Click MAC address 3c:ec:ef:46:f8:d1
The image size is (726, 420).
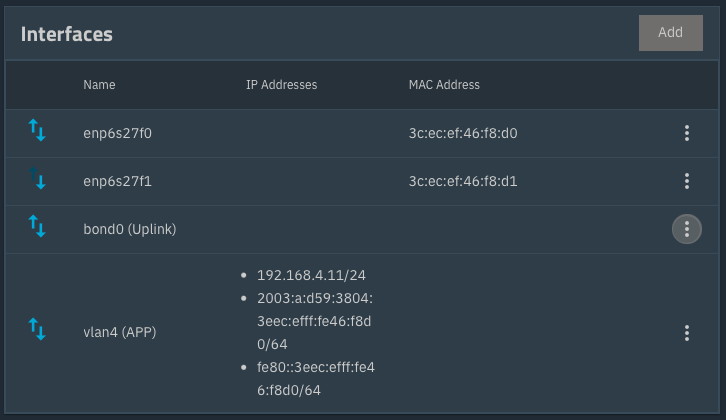463,181
